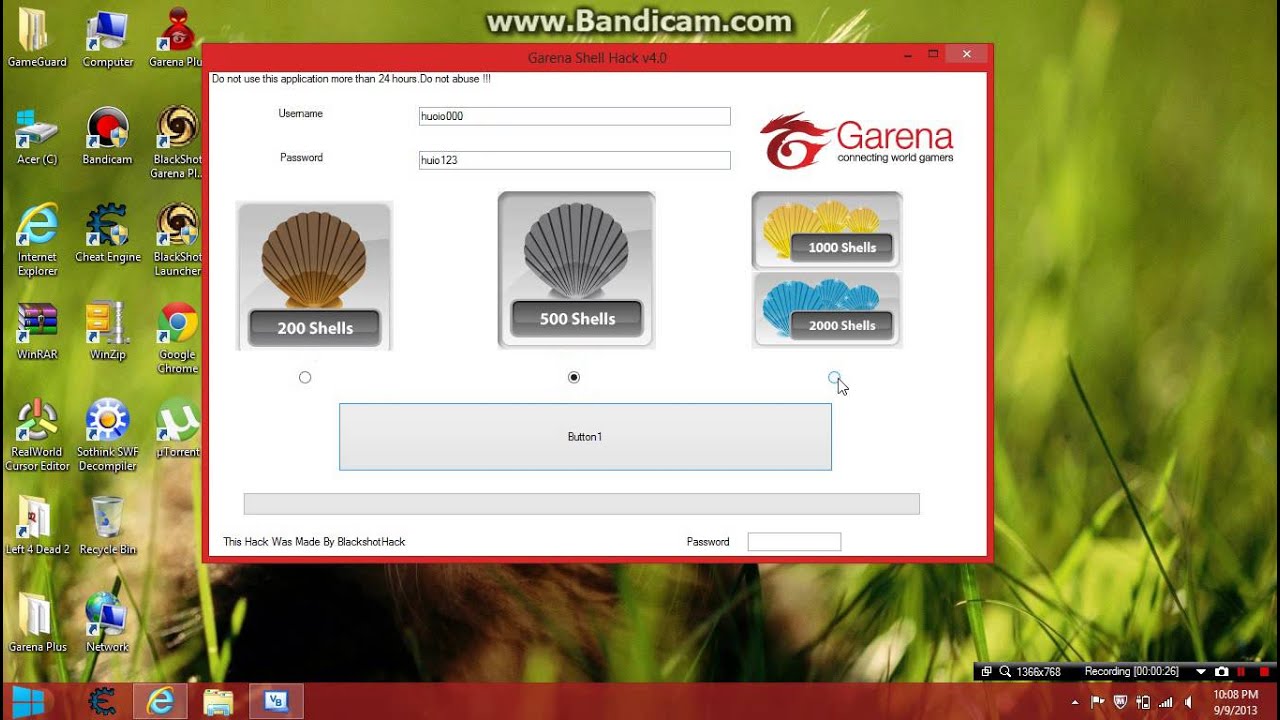
Task: Select radio button under 1000/2000 Shells
Action: [x=834, y=377]
